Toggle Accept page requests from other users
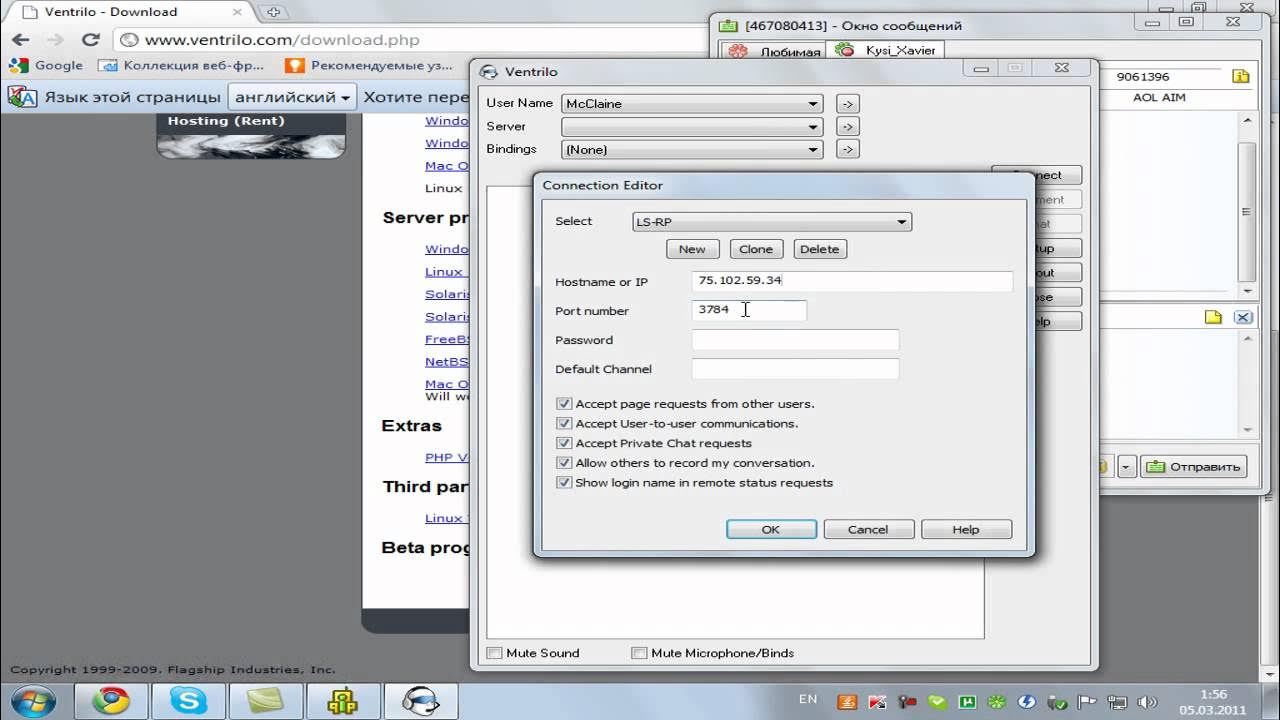 (564, 404)
